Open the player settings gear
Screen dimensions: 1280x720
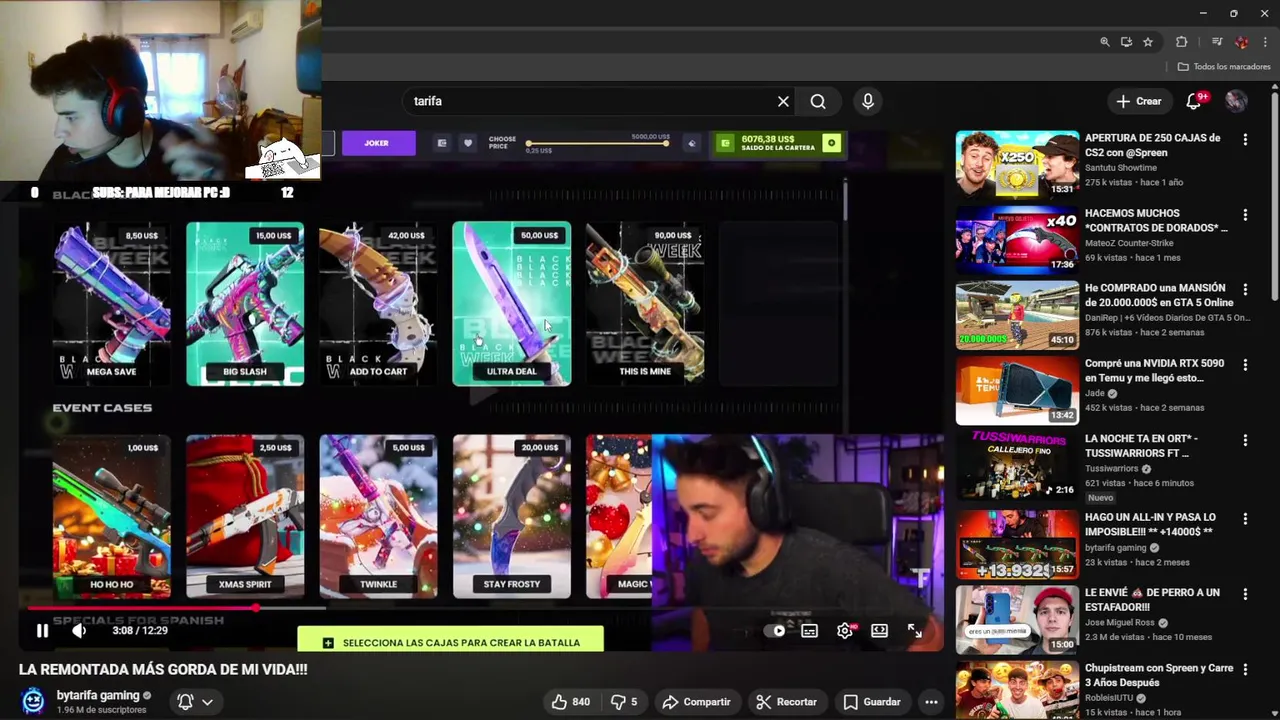click(845, 631)
